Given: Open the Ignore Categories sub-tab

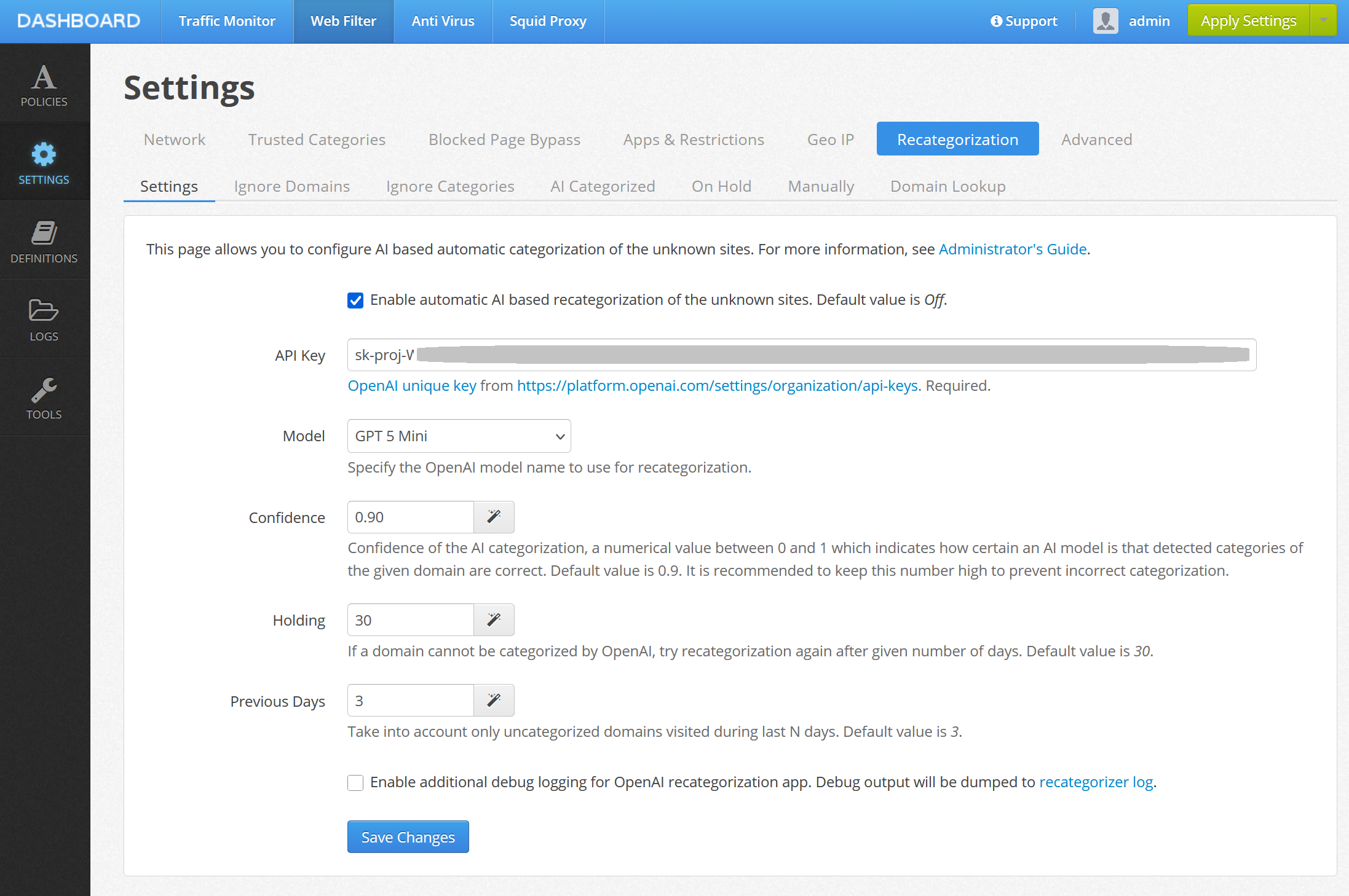Looking at the screenshot, I should coord(450,186).
